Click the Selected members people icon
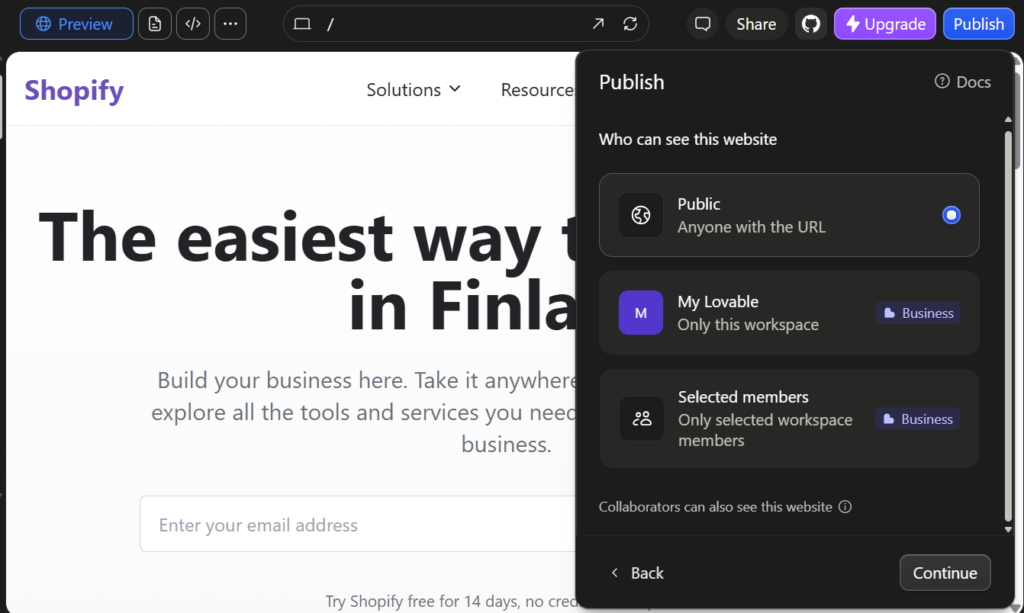 [x=641, y=418]
